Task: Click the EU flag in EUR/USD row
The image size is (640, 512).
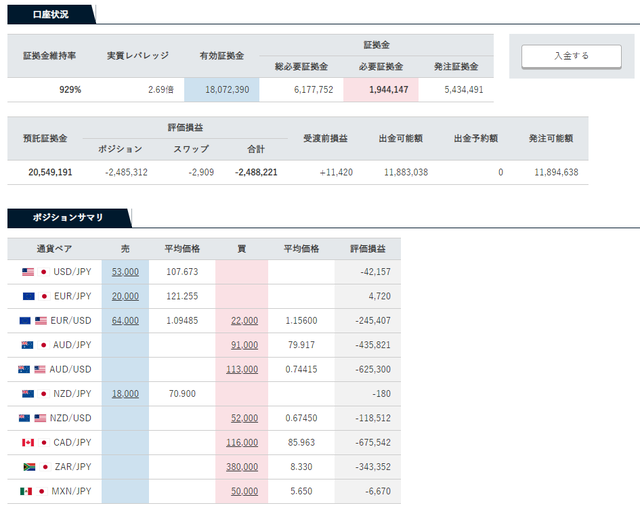Action: tap(25, 320)
